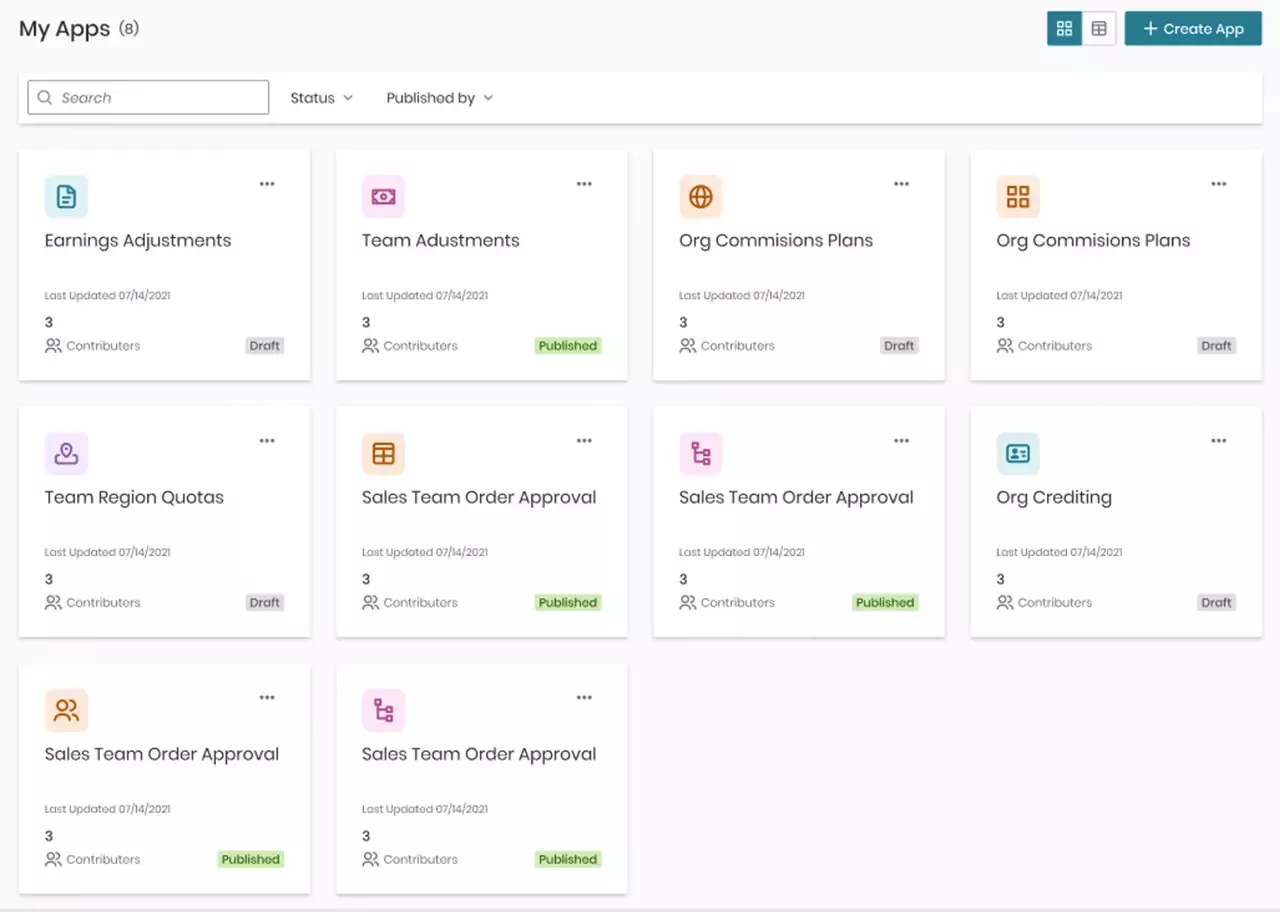Open the more options menu on Team Region Quotas
This screenshot has height=912, width=1280.
[x=267, y=441]
